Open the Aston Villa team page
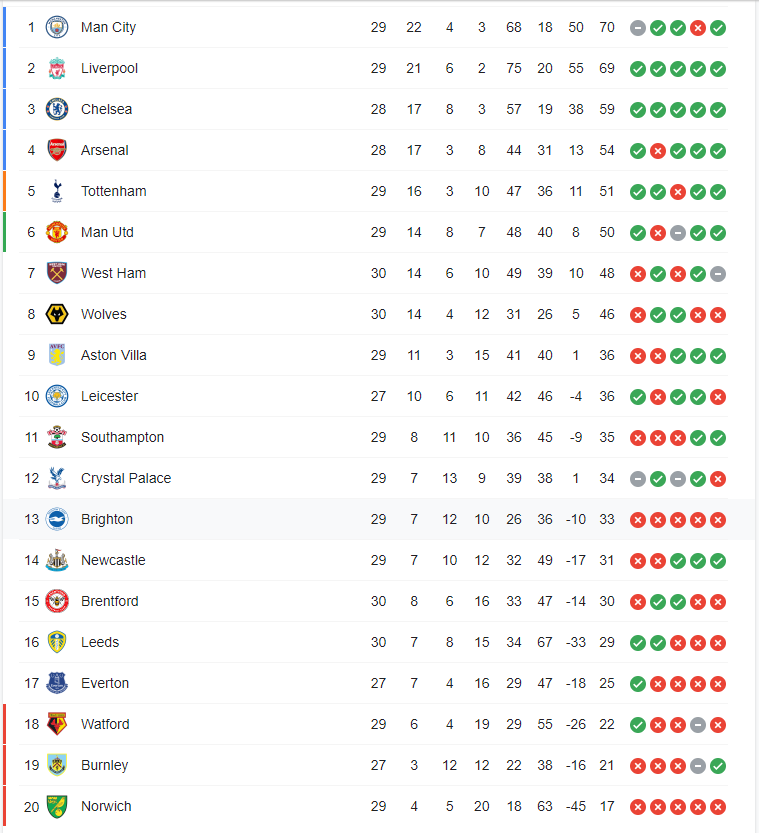 point(114,355)
